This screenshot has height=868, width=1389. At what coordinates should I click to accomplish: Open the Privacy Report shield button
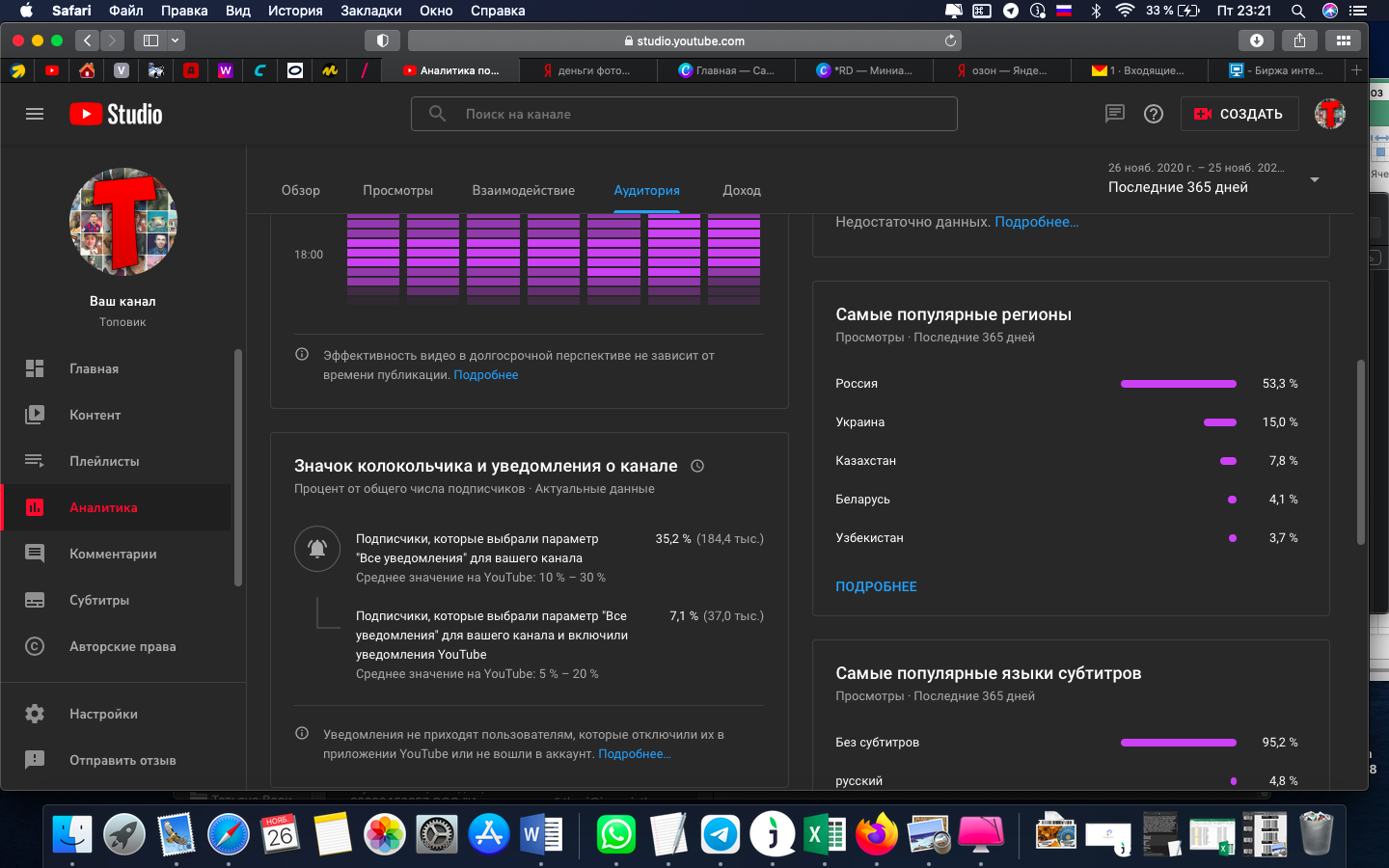pyautogui.click(x=382, y=41)
